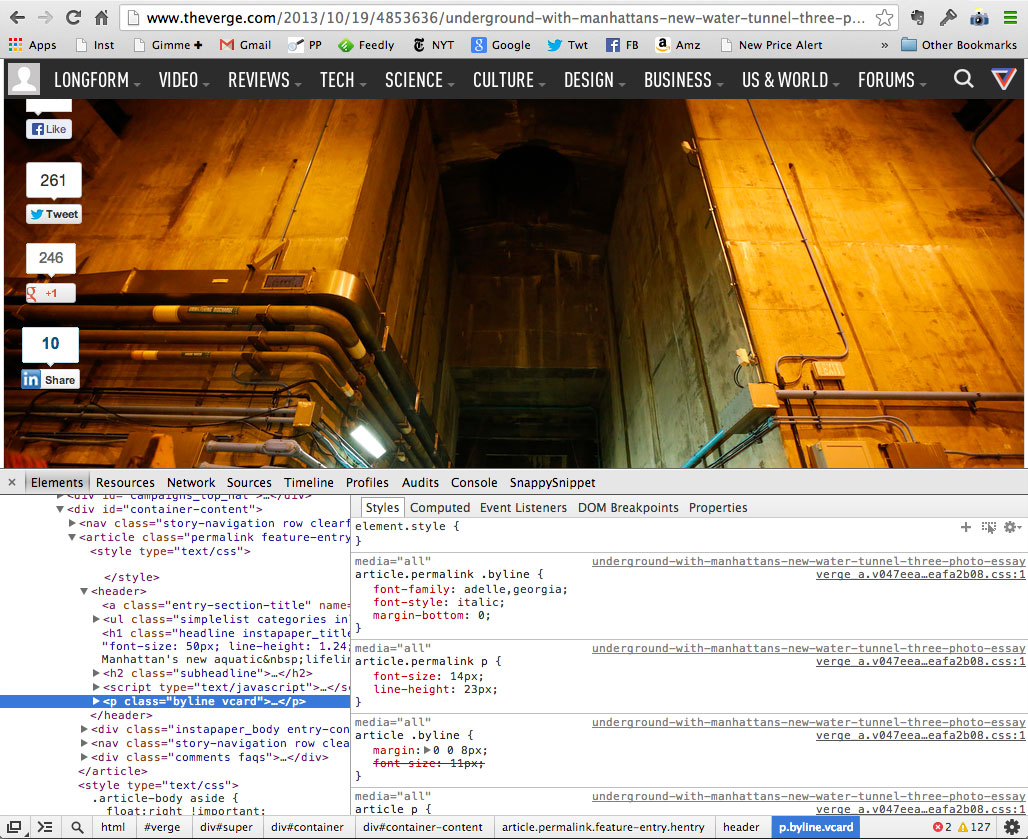Expand the h2 subheadline node
1028x839 pixels.
[96, 673]
